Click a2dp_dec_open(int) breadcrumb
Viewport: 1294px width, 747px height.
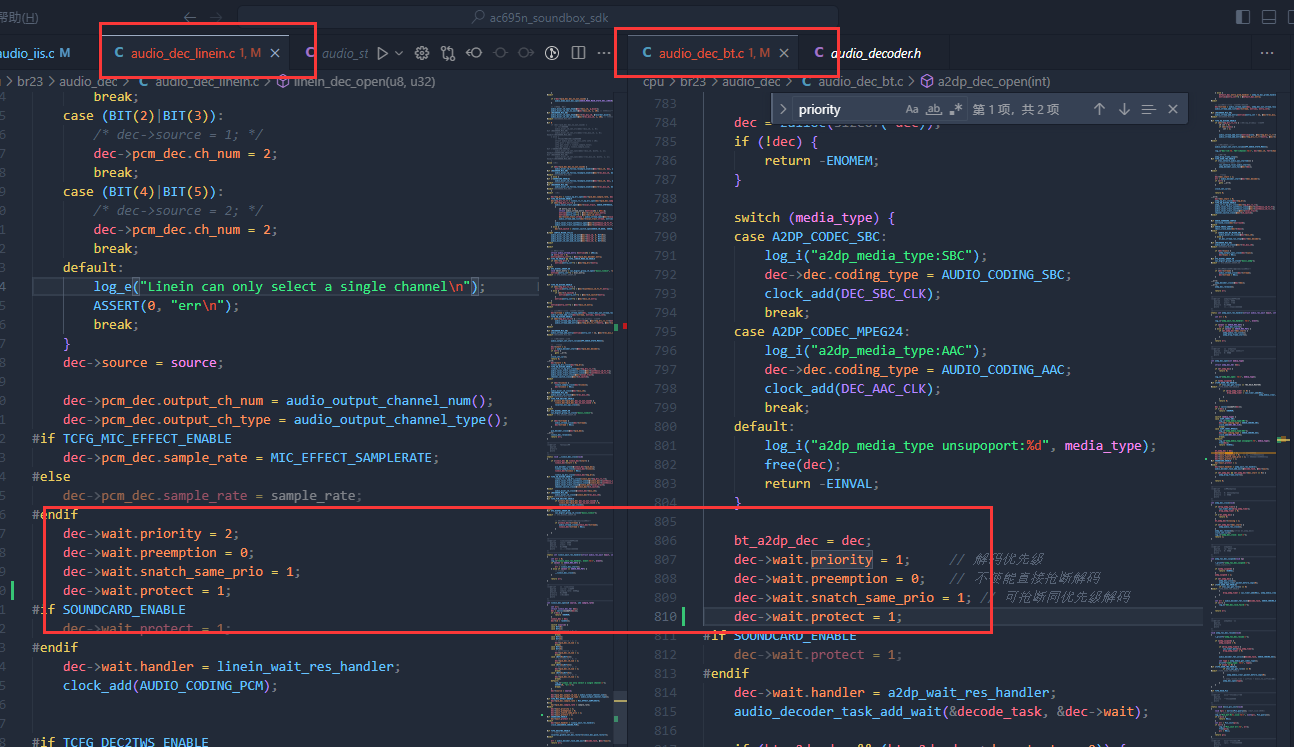pos(986,81)
